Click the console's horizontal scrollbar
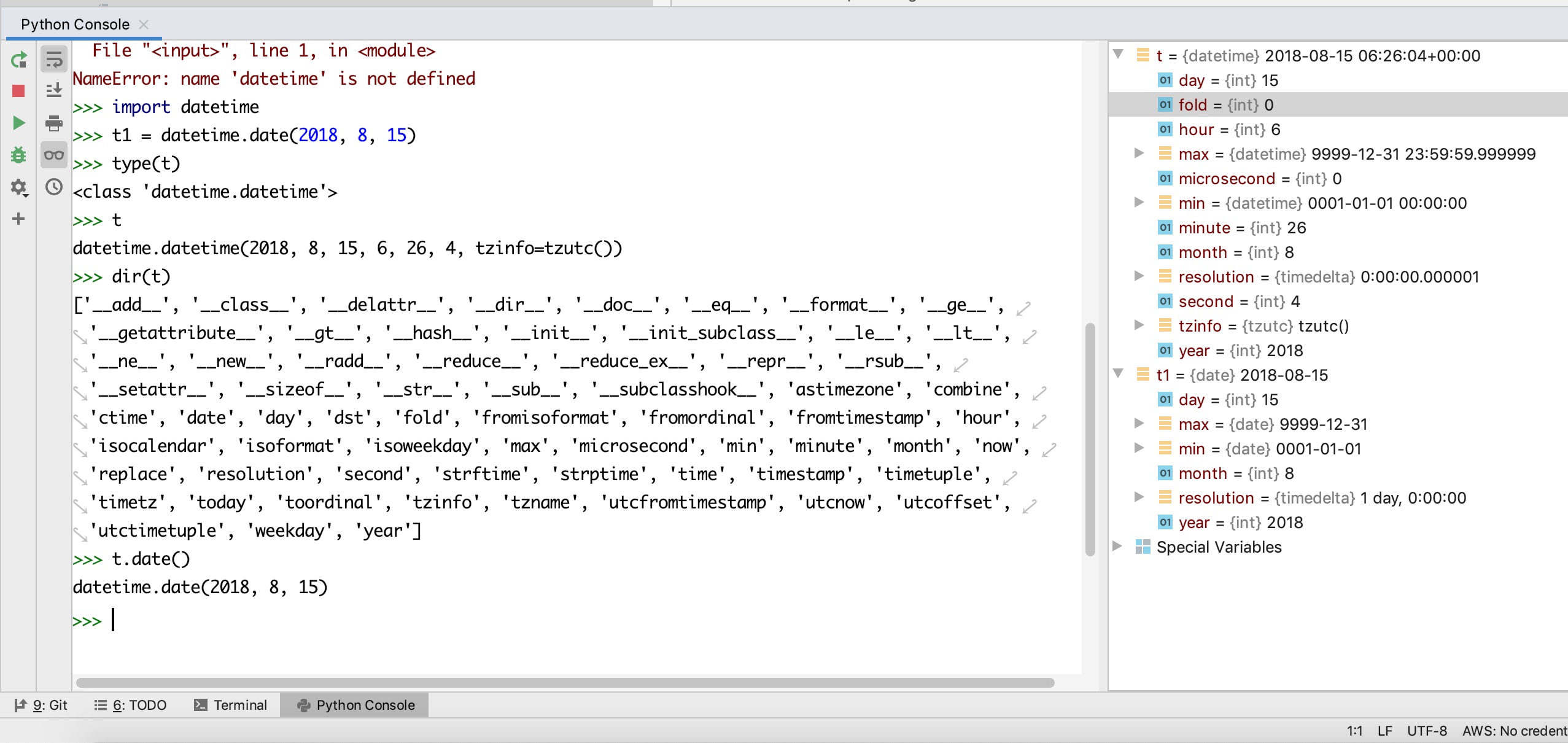This screenshot has width=1568, height=743. 565,683
